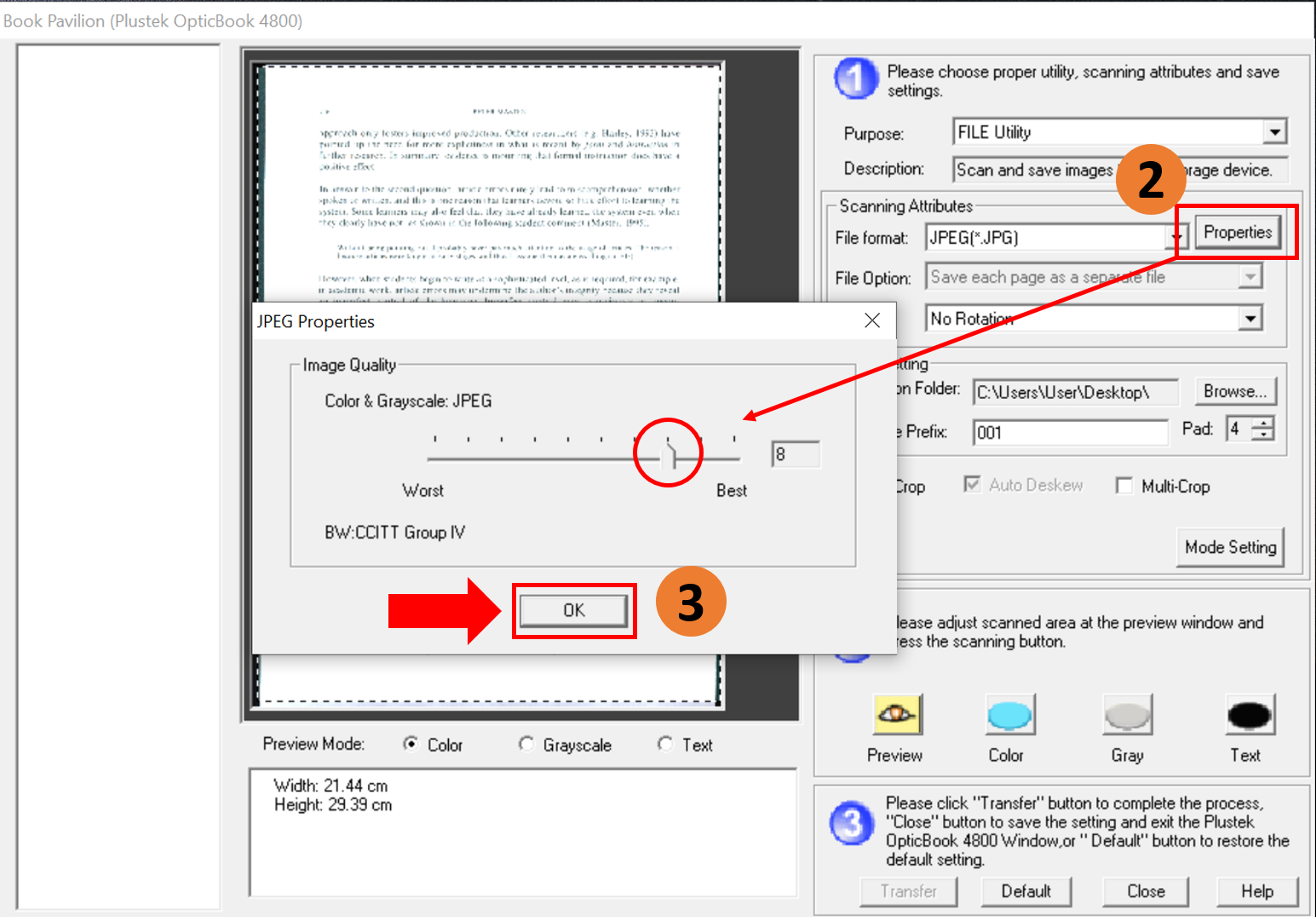Close the JPEG Properties dialog
Image resolution: width=1316 pixels, height=917 pixels.
click(871, 320)
